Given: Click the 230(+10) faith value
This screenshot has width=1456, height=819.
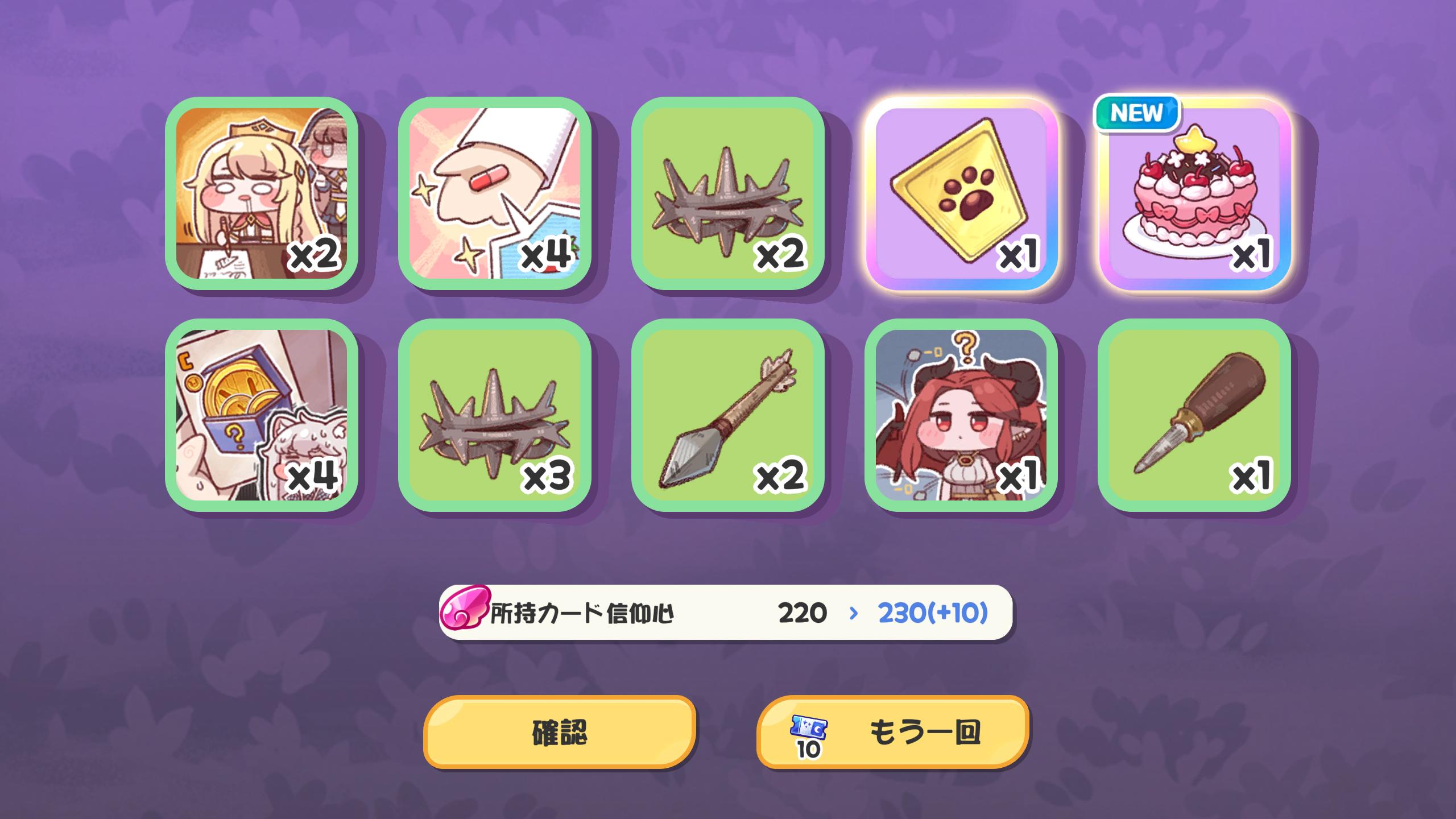Looking at the screenshot, I should (x=933, y=613).
